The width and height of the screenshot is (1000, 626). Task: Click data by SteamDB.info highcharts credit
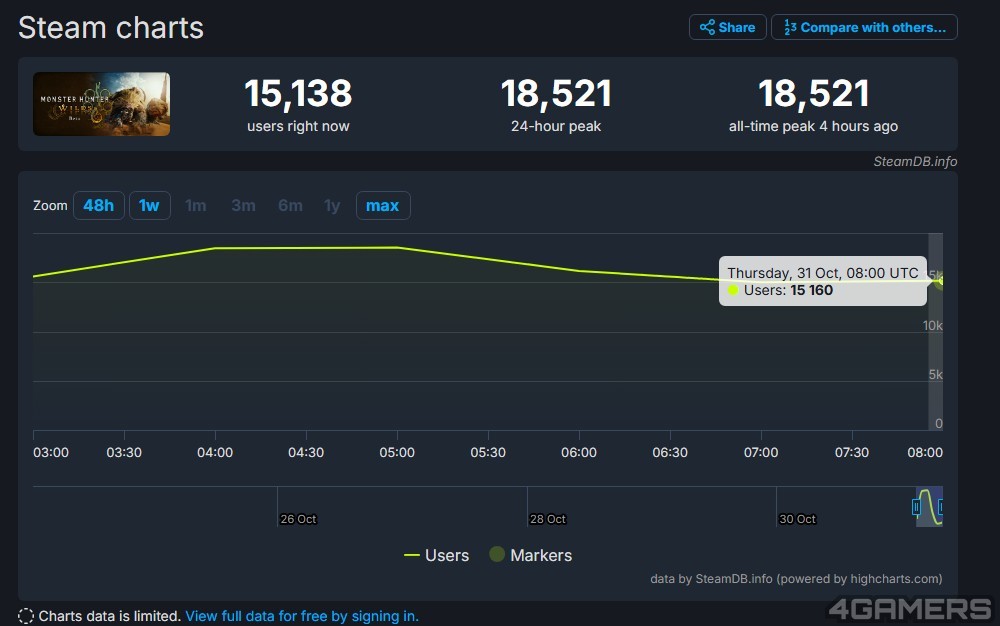796,579
